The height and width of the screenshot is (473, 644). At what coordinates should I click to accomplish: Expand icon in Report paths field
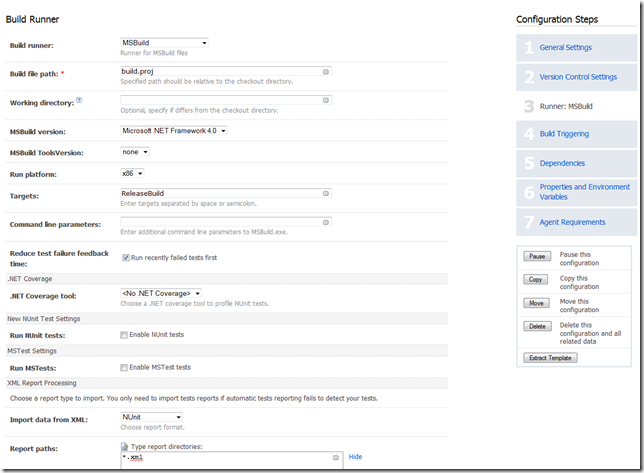click(336, 457)
